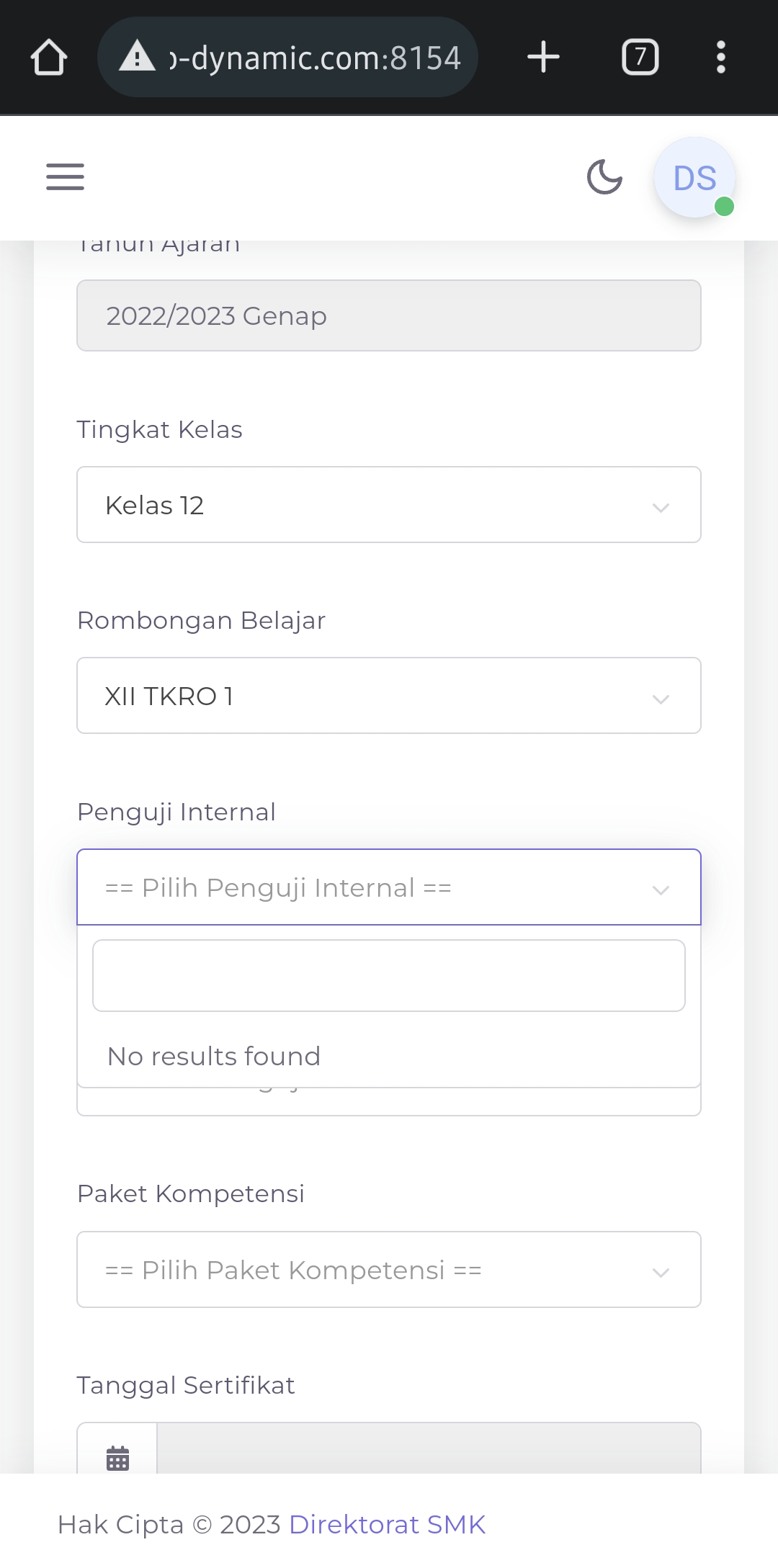
Task: Open the browser overflow menu
Action: pos(720,57)
